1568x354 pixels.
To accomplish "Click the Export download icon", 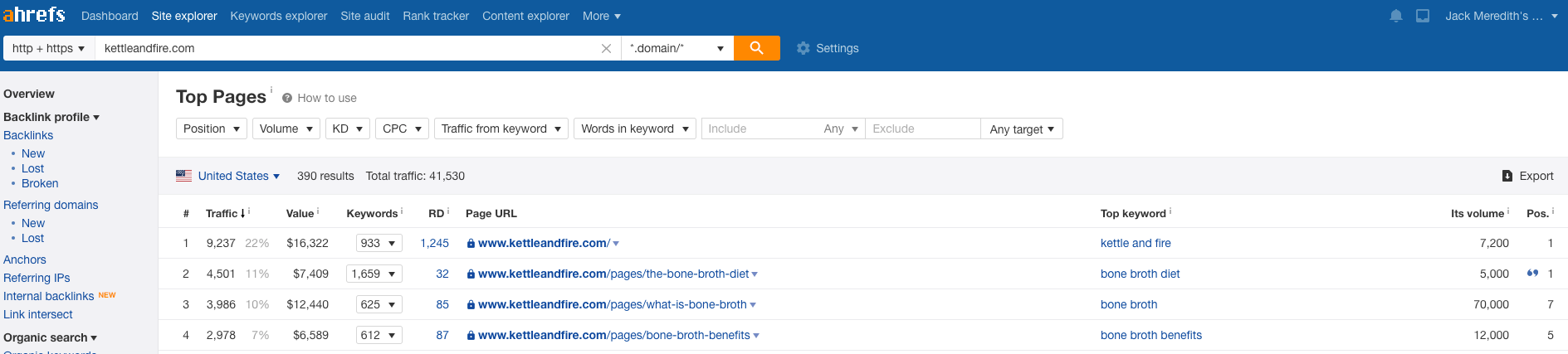I will pyautogui.click(x=1507, y=176).
